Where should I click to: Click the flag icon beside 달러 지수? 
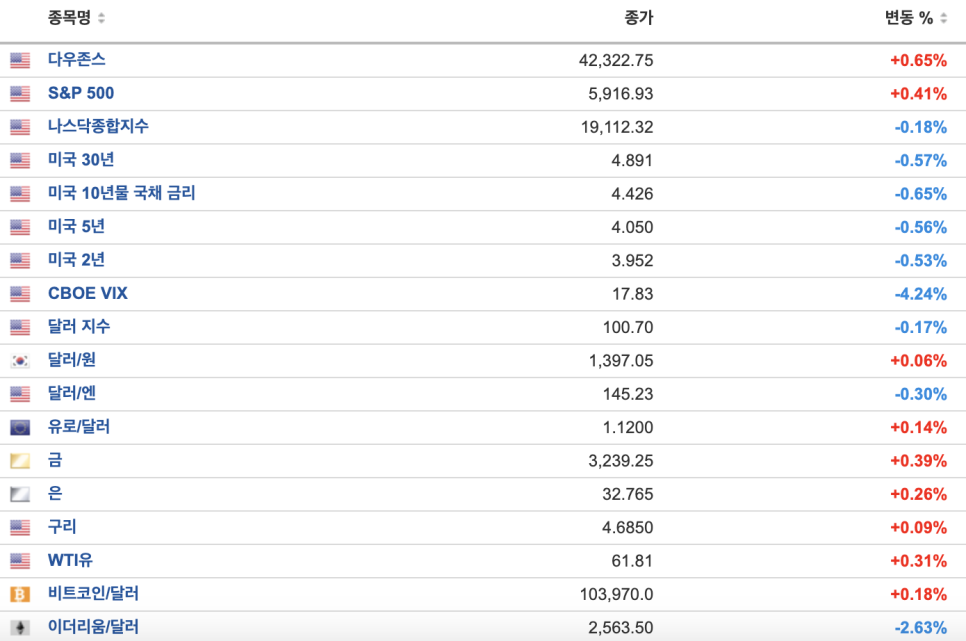pos(20,327)
